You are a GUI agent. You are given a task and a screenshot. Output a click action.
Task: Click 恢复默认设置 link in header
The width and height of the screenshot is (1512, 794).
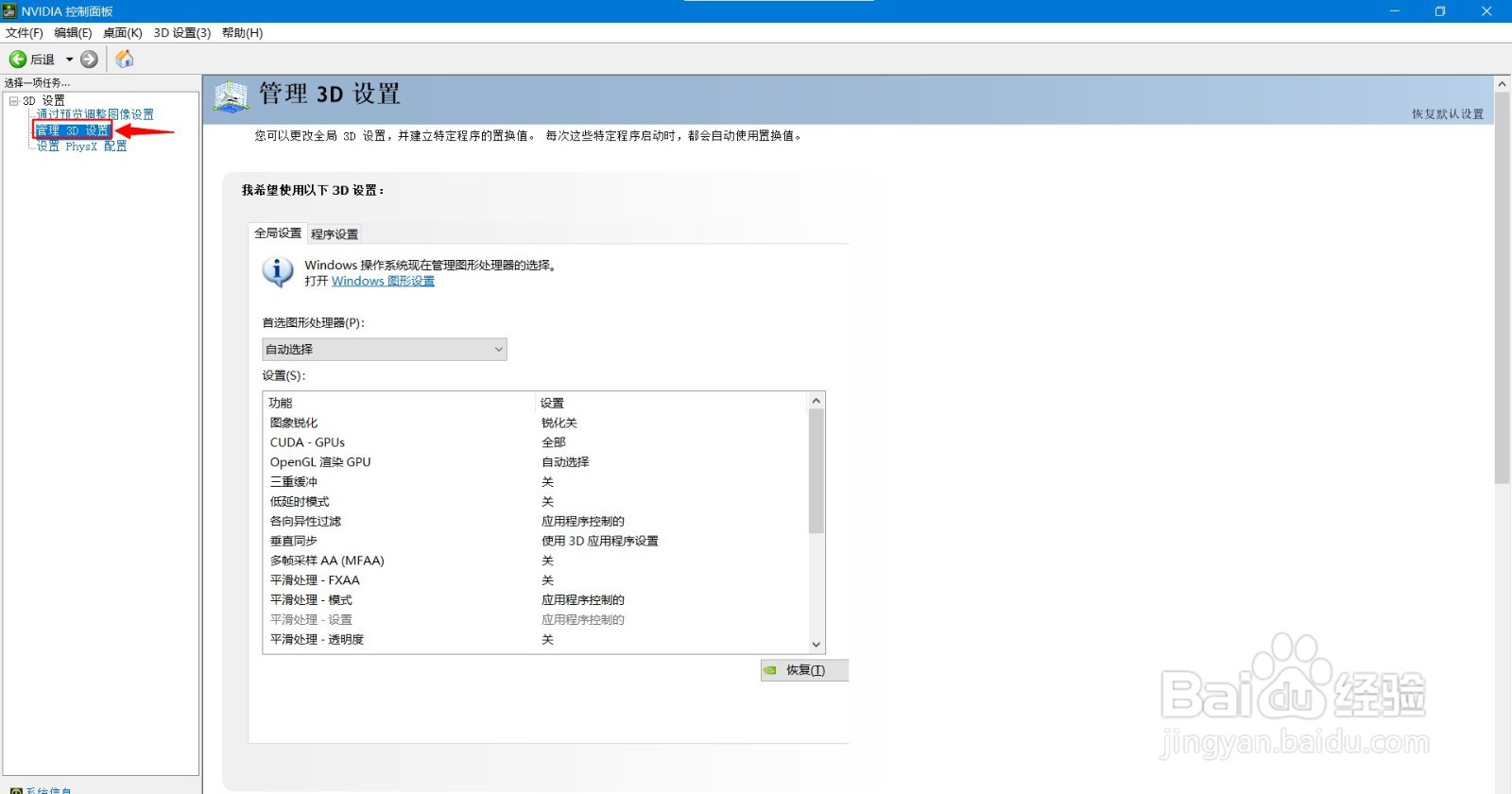[x=1448, y=114]
